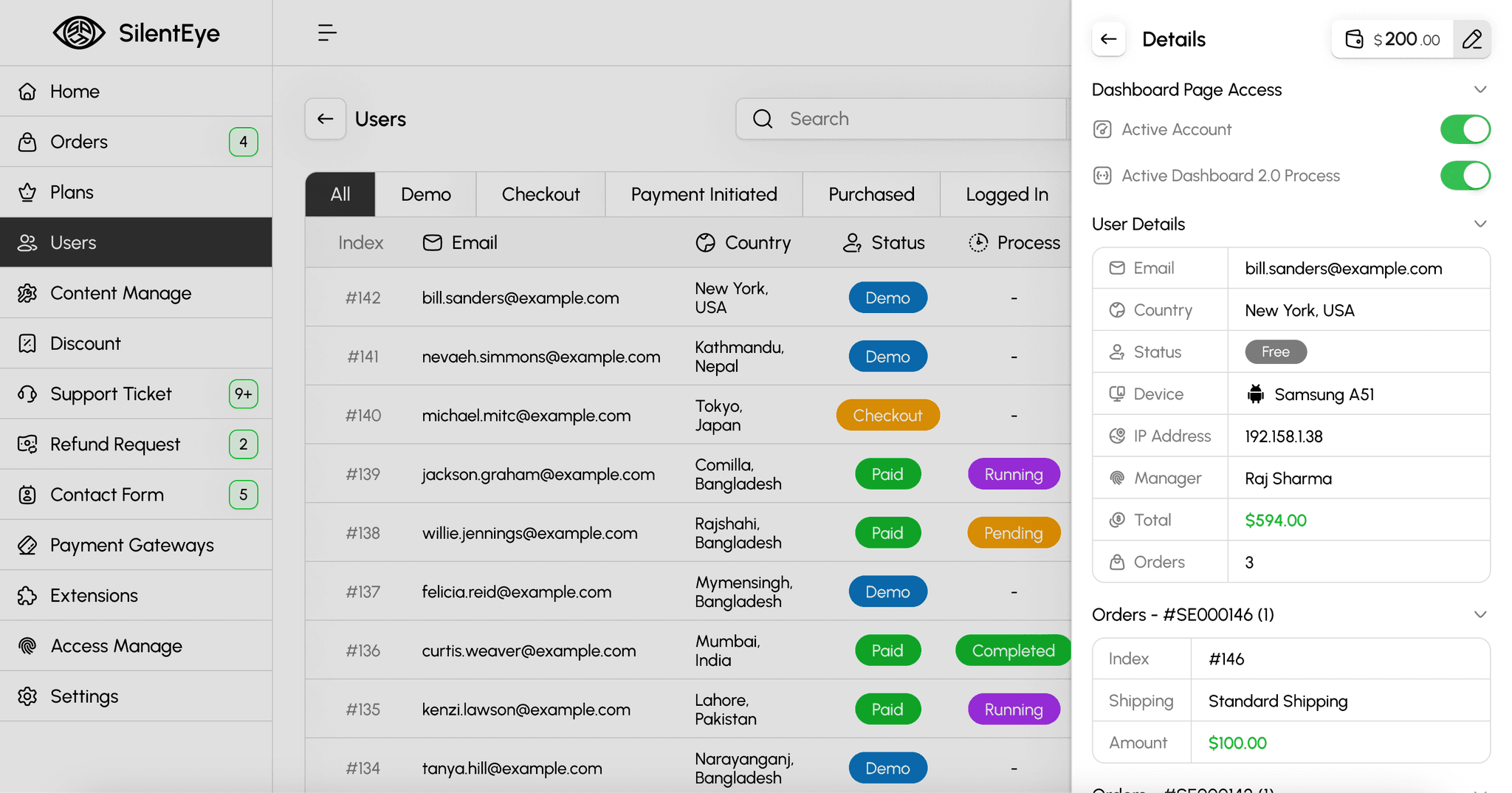Click the Free status badge in User Details
Image resolution: width=1512 pixels, height=793 pixels.
click(x=1276, y=352)
